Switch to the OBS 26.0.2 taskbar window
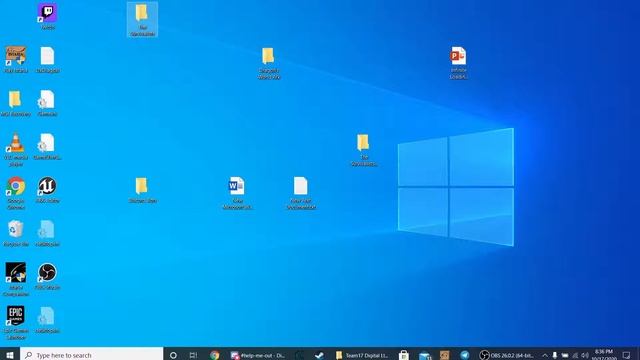 pyautogui.click(x=507, y=355)
